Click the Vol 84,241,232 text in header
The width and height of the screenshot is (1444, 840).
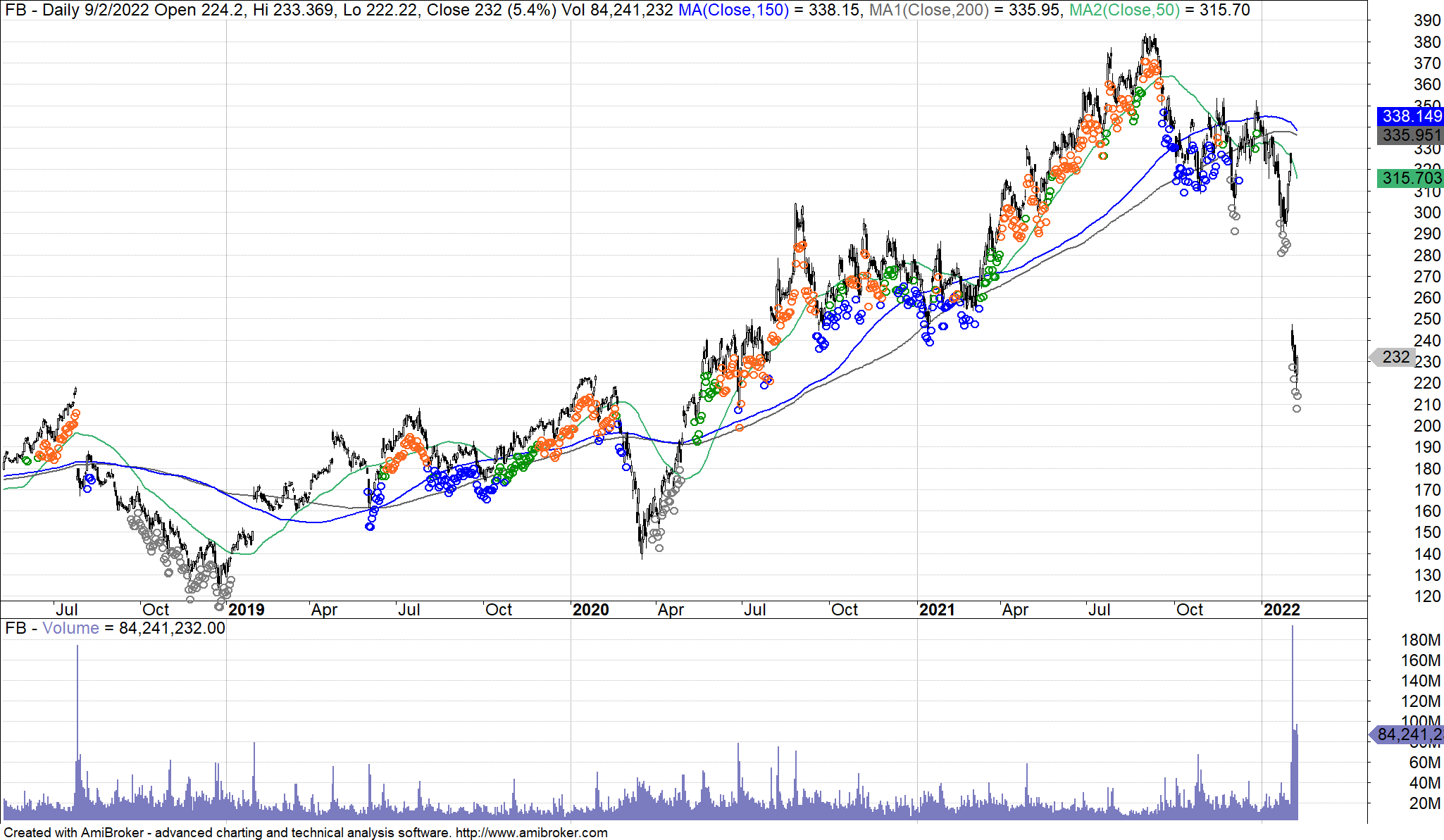618,10
